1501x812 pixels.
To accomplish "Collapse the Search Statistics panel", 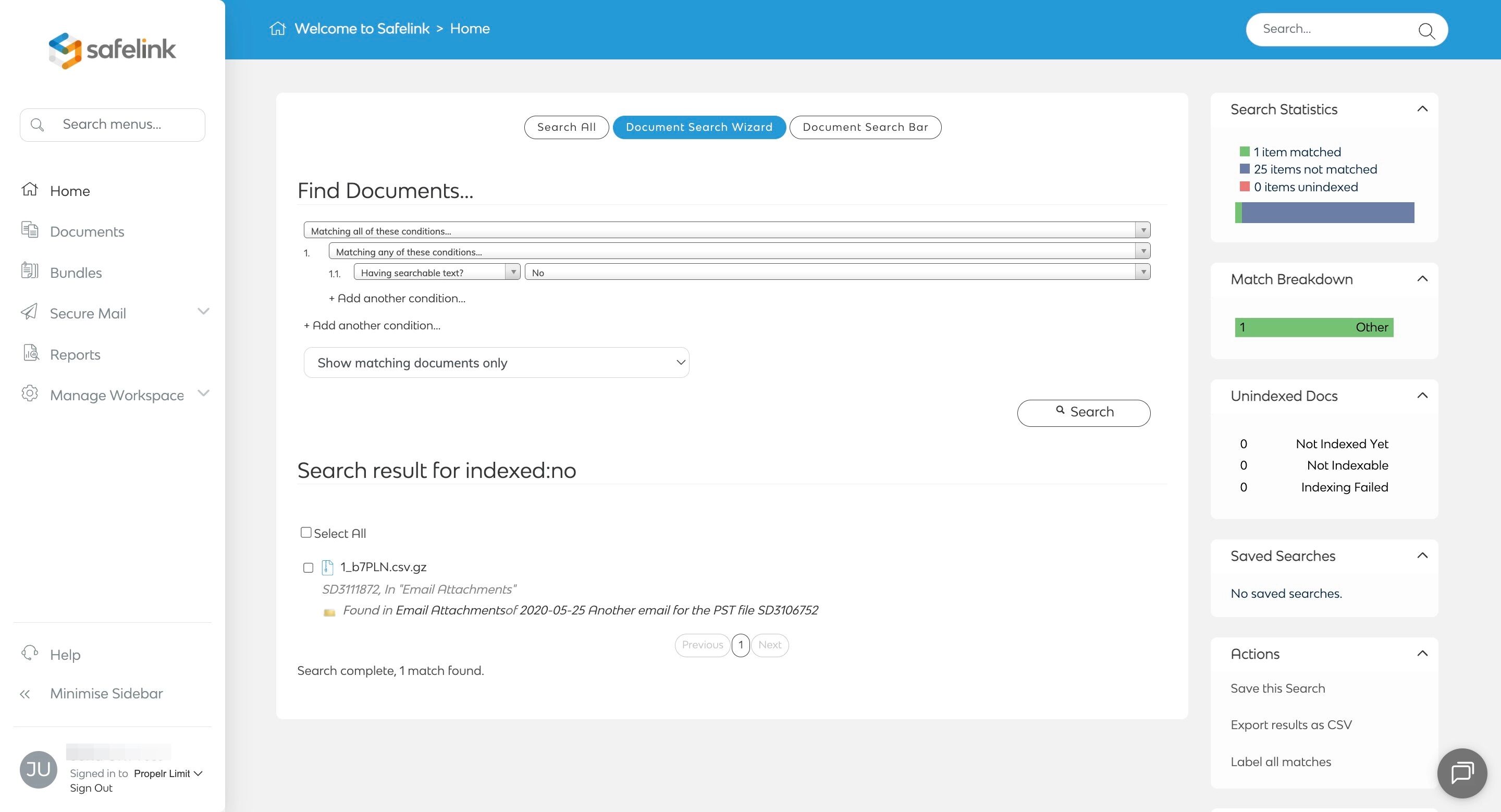I will pyautogui.click(x=1422, y=109).
